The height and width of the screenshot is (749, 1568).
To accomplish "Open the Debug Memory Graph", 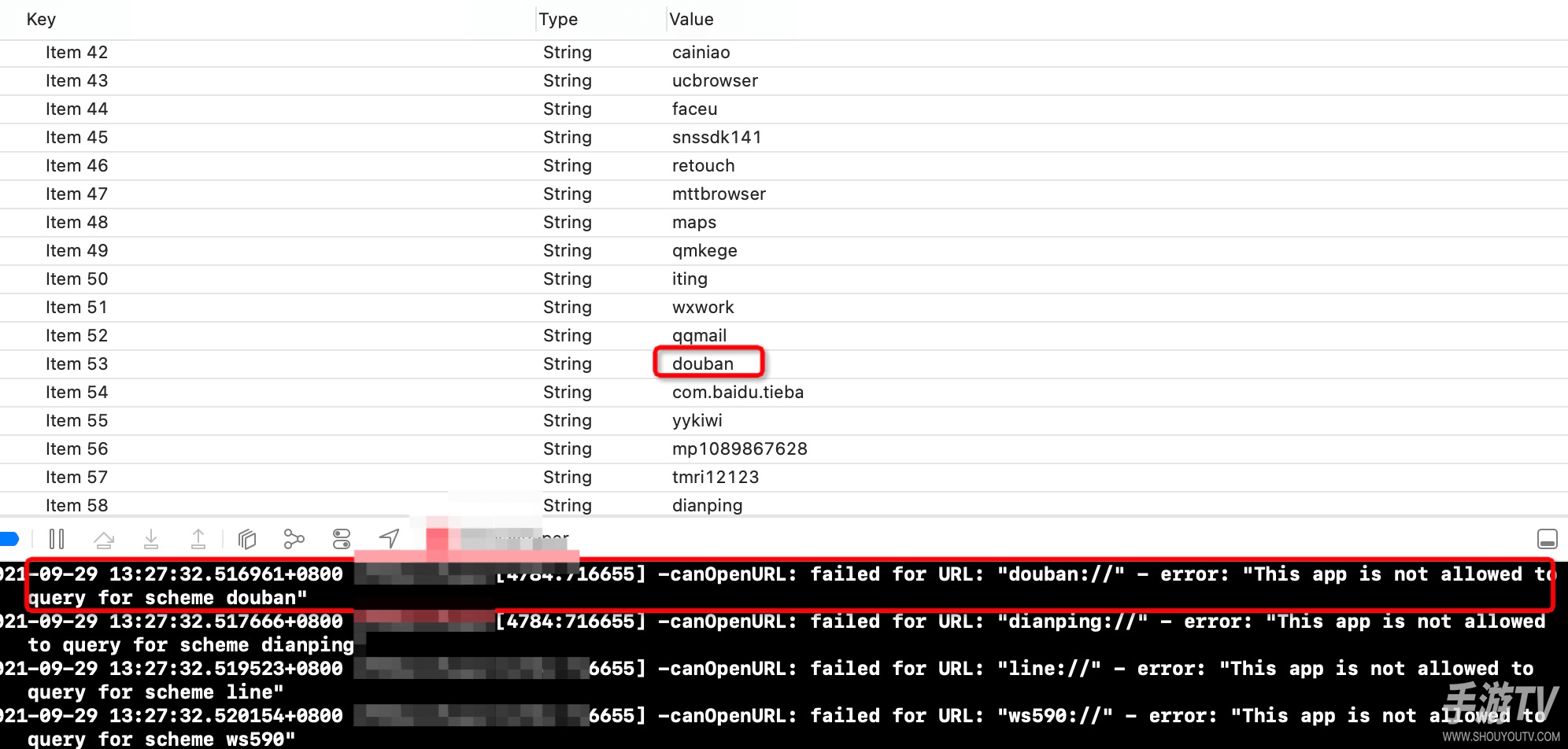I will click(294, 539).
